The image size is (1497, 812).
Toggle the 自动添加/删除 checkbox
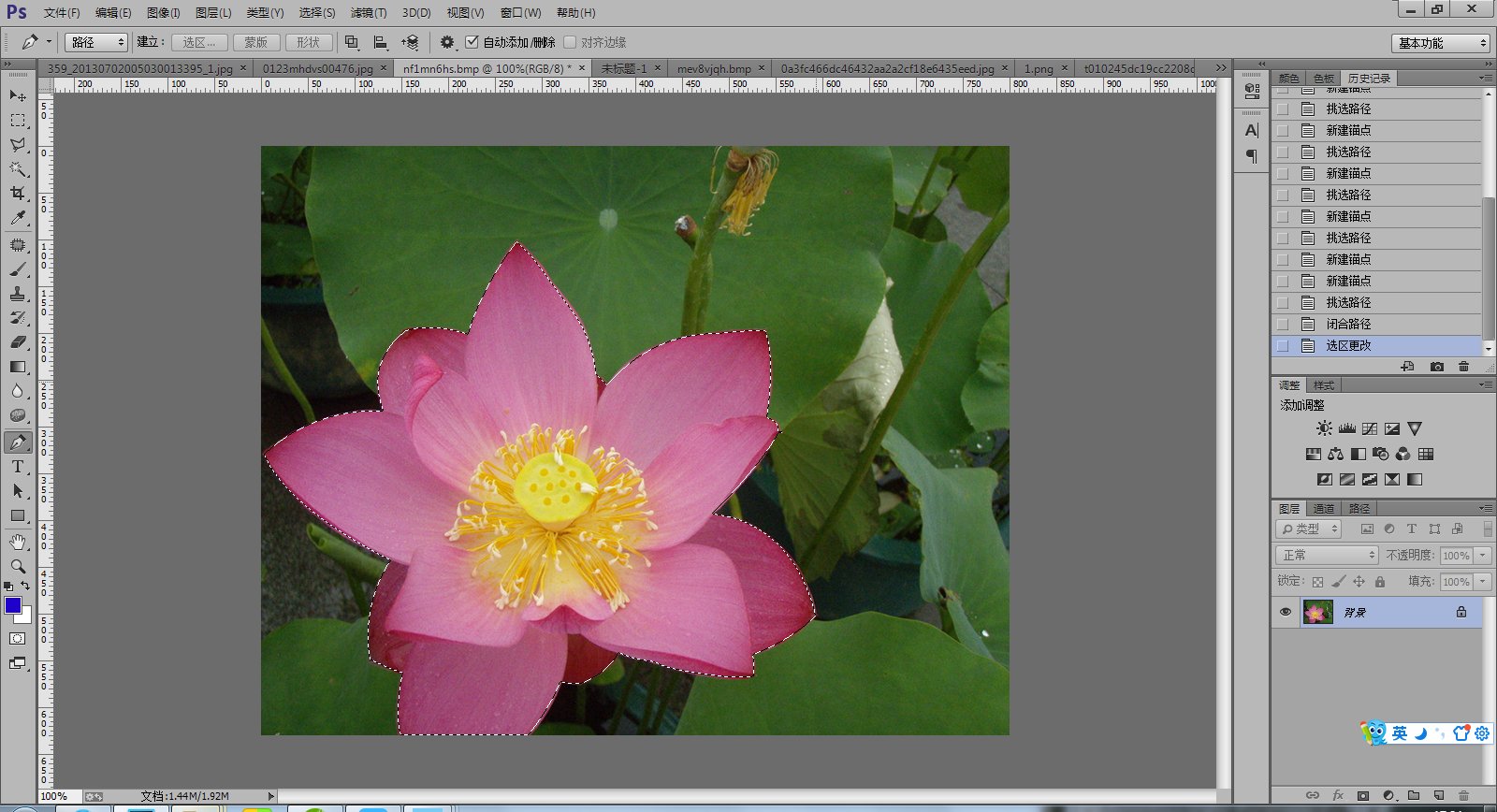(x=472, y=42)
